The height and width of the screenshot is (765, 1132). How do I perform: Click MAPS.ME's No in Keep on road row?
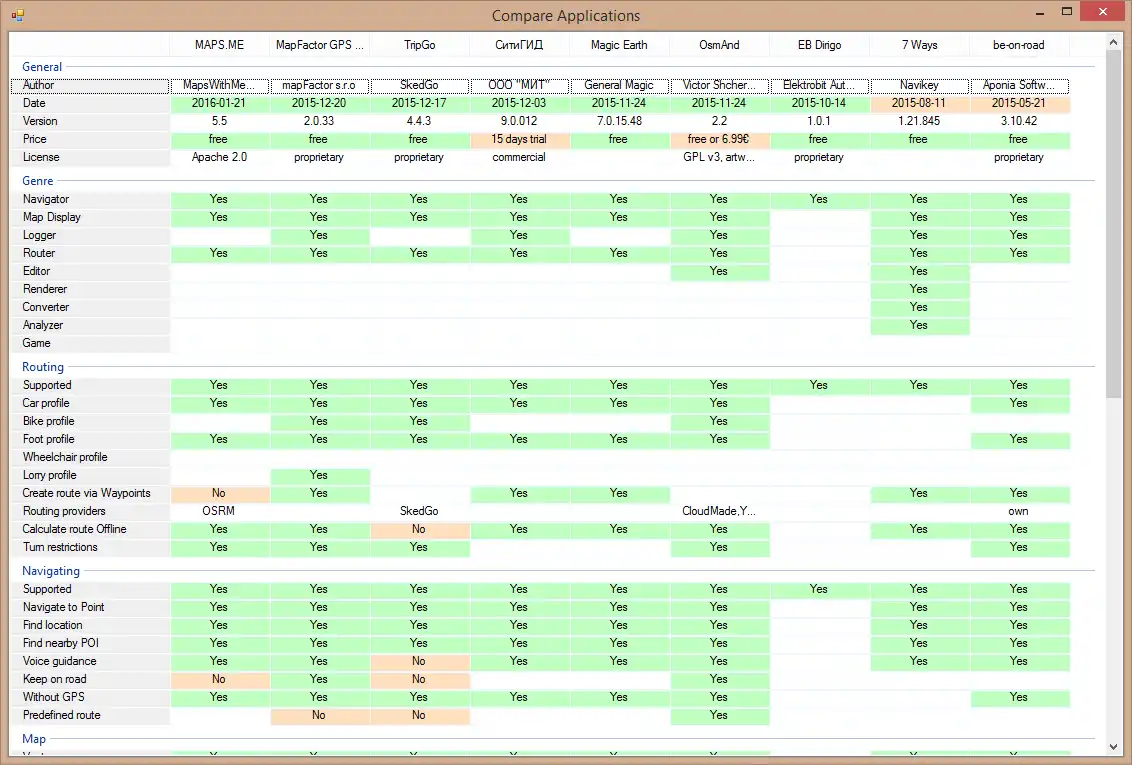click(x=219, y=680)
